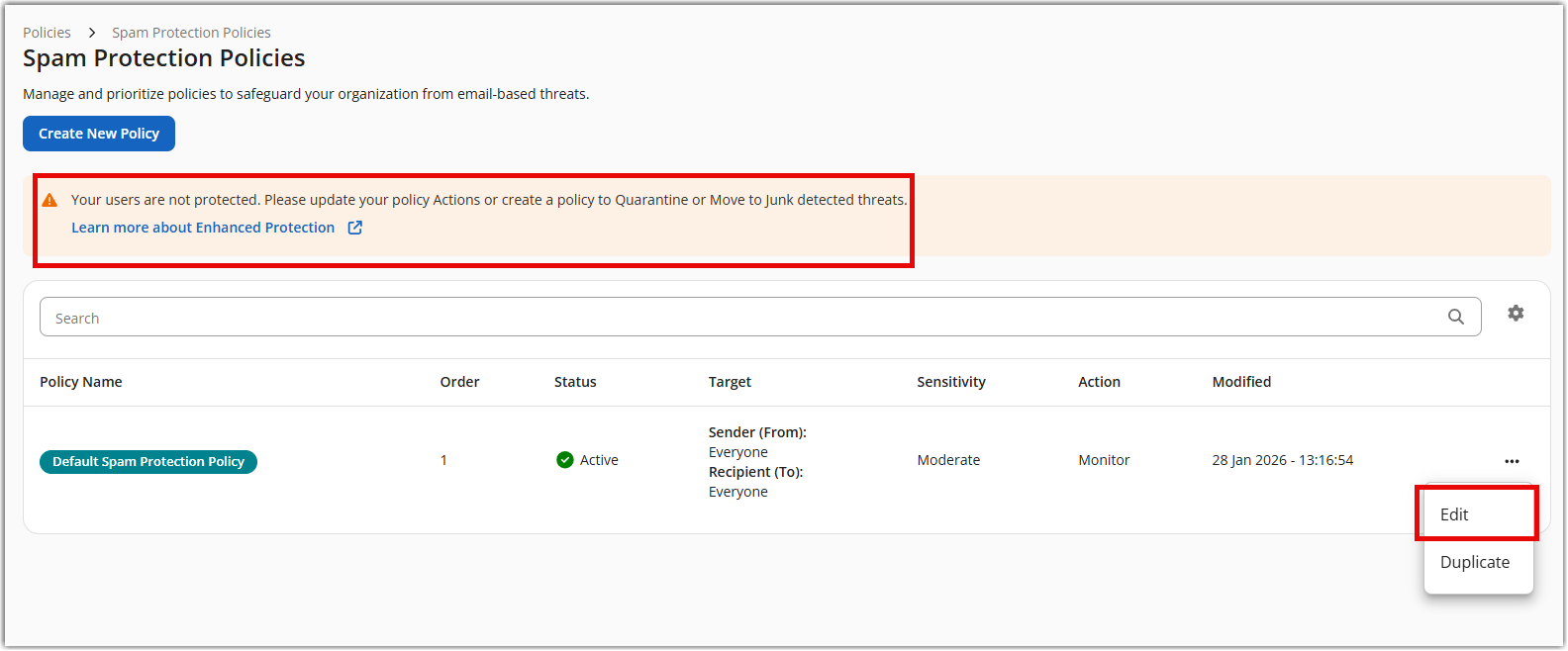The height and width of the screenshot is (651, 1568).
Task: Click the breadcrumb chevron separator
Action: (91, 33)
